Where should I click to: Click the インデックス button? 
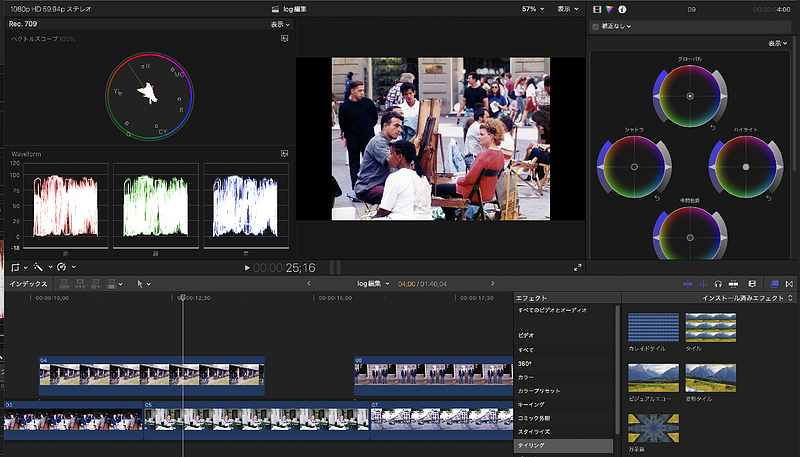28,284
